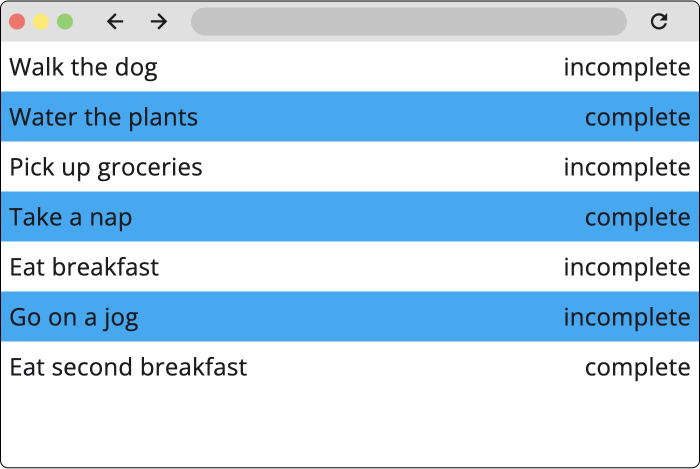Toggle incomplete status for Walk the dog

pyautogui.click(x=627, y=67)
